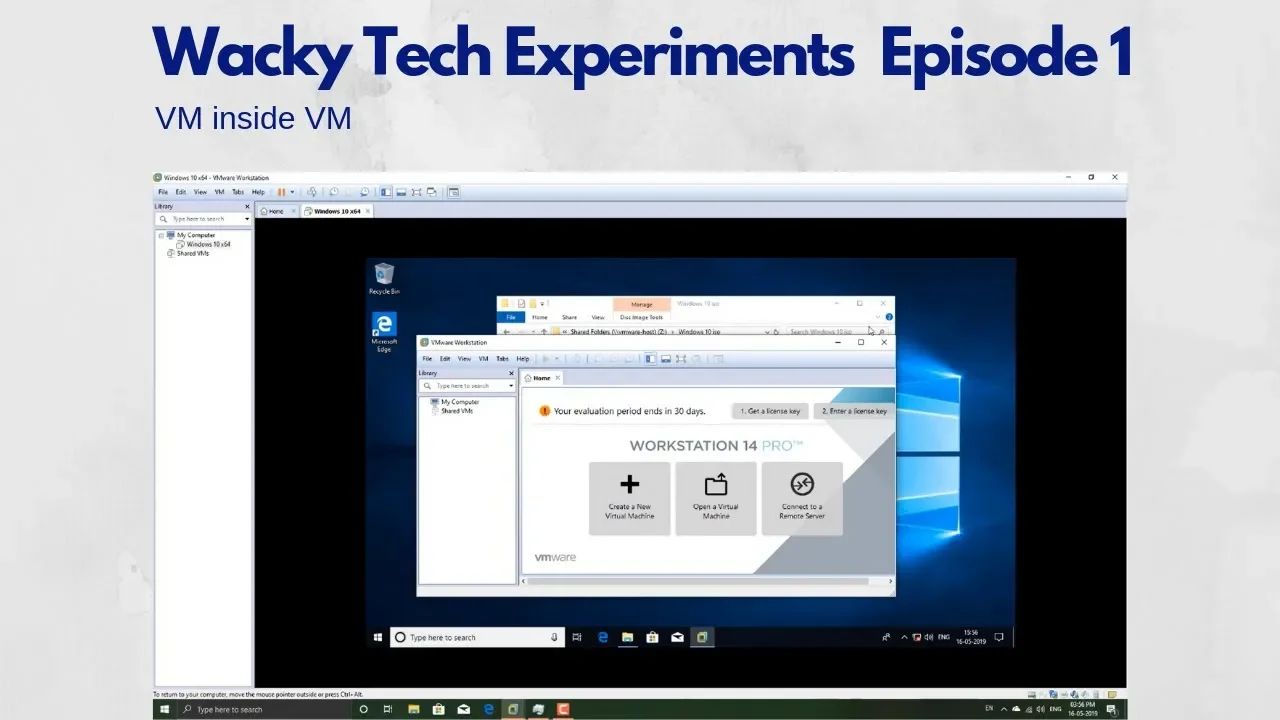Open the dropdown arrow next to the pause button
The image size is (1280, 720).
(x=292, y=192)
